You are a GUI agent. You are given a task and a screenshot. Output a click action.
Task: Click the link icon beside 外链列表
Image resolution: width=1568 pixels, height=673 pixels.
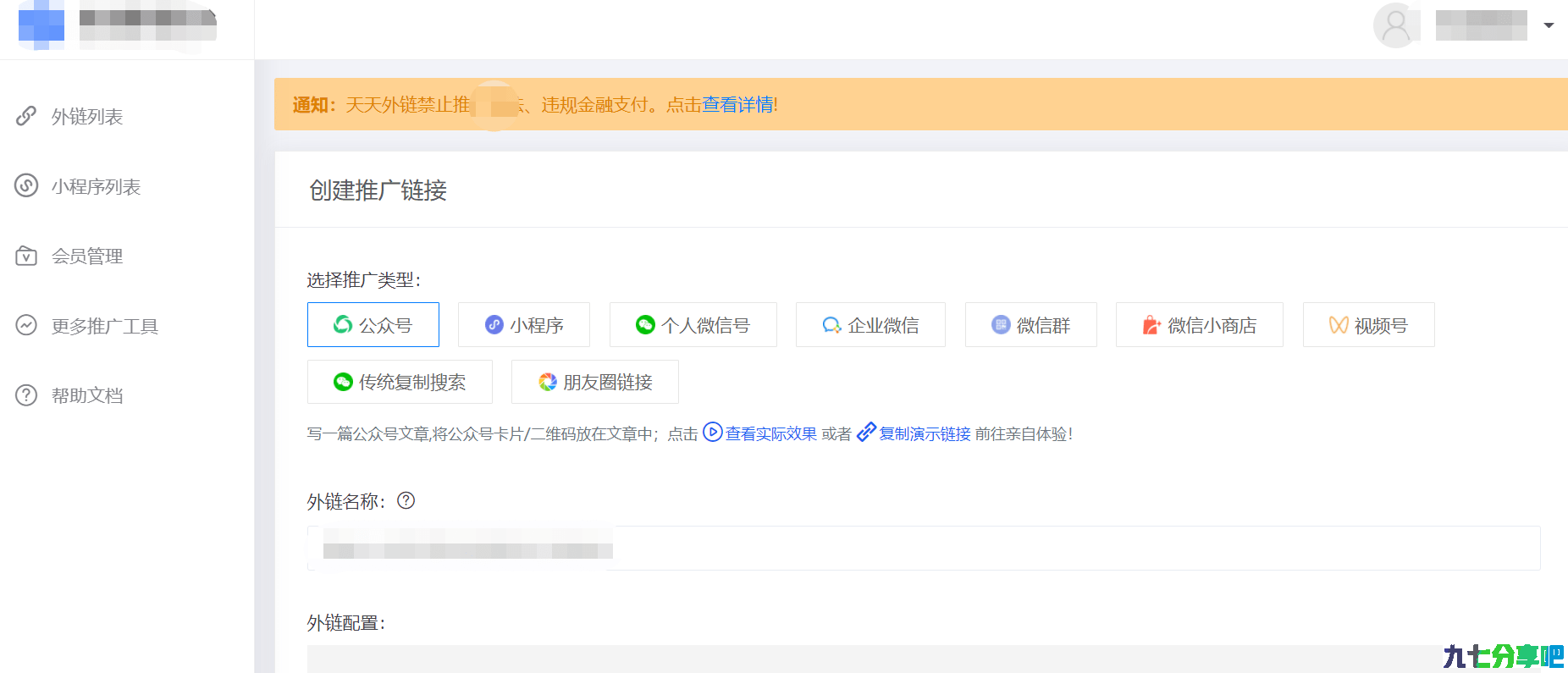pos(26,115)
